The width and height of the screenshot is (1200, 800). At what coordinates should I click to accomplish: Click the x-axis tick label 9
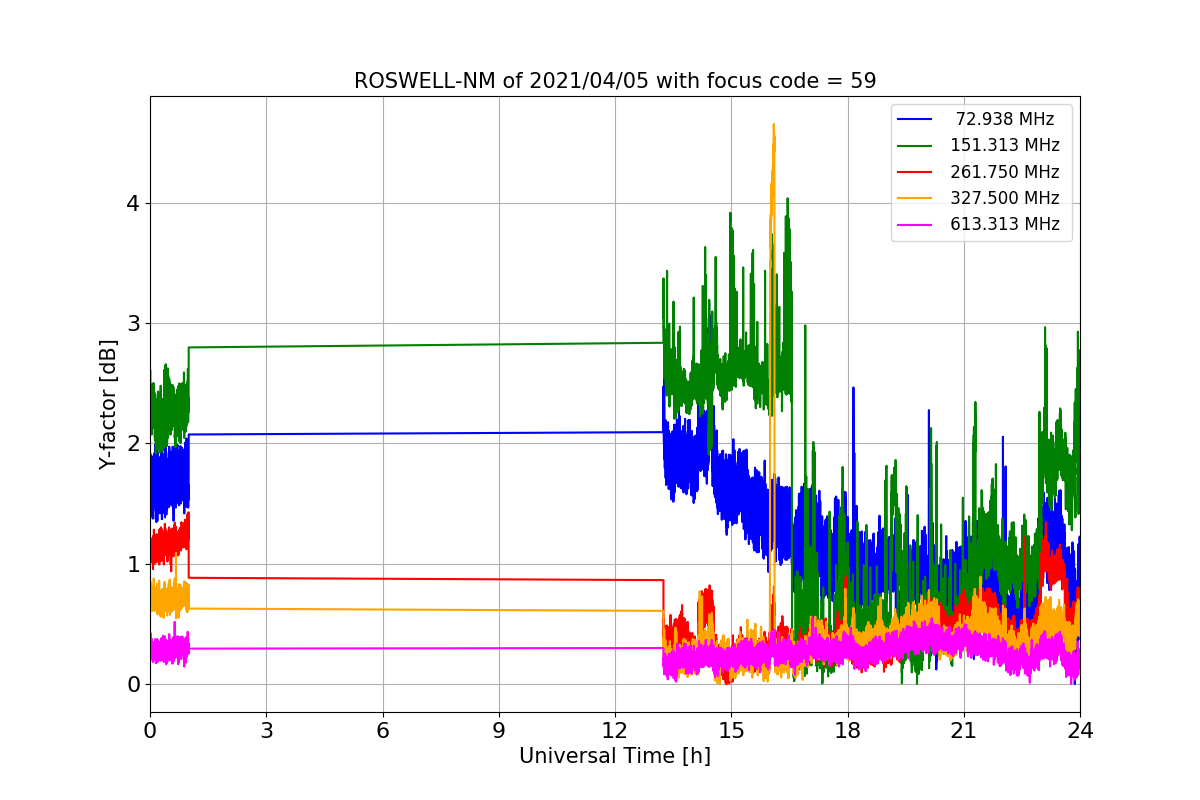click(499, 730)
